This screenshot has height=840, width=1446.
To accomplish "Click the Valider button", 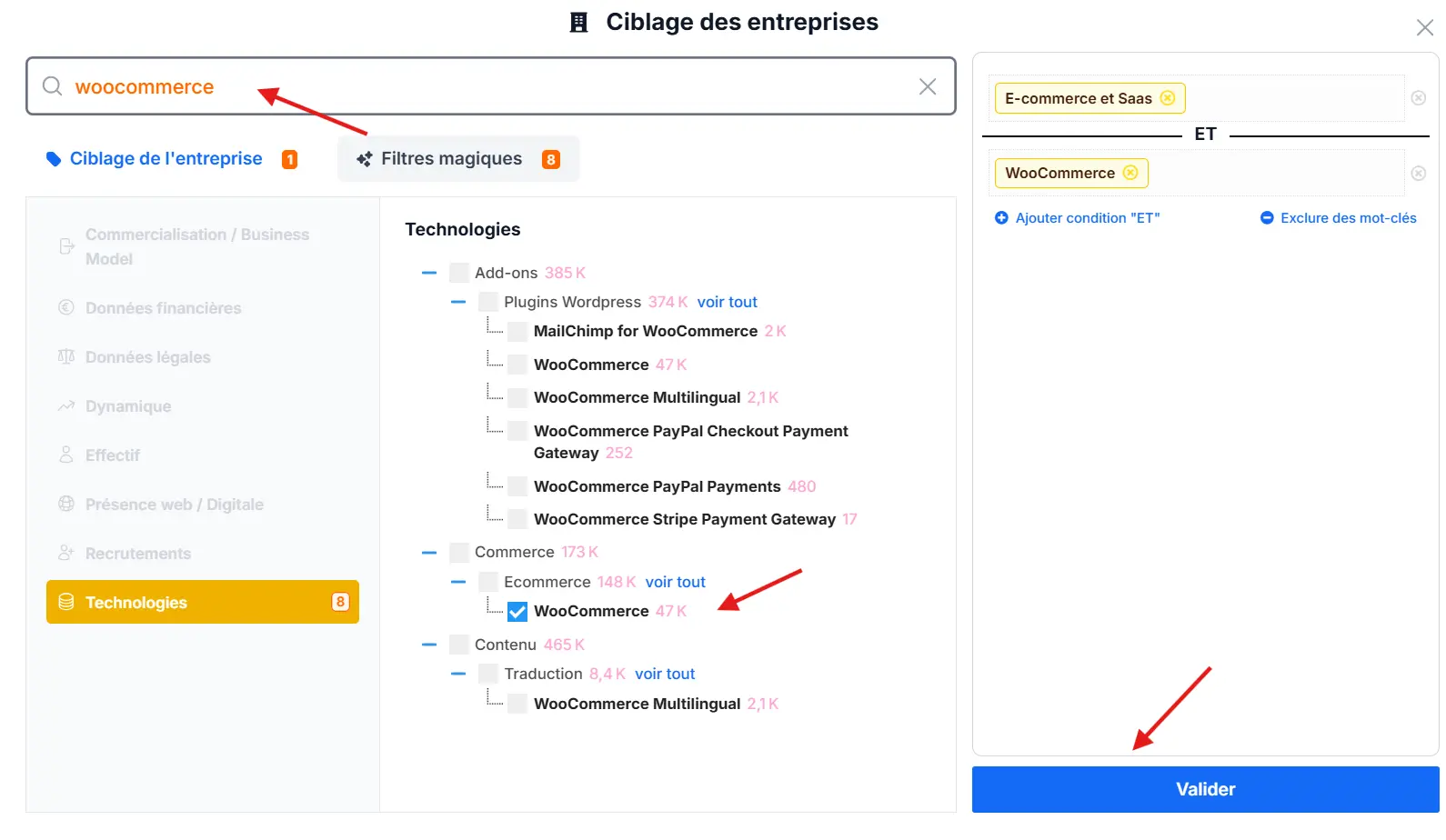I will [x=1204, y=789].
